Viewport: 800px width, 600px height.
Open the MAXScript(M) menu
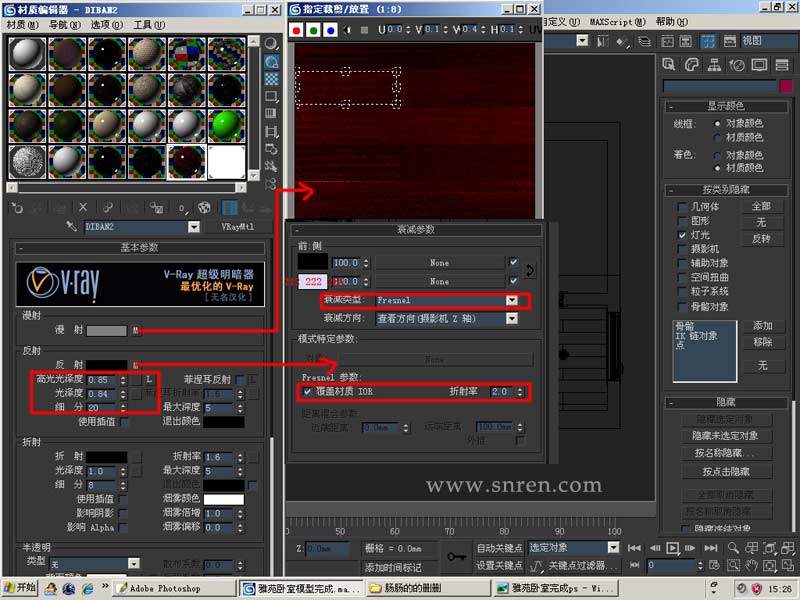tap(617, 21)
